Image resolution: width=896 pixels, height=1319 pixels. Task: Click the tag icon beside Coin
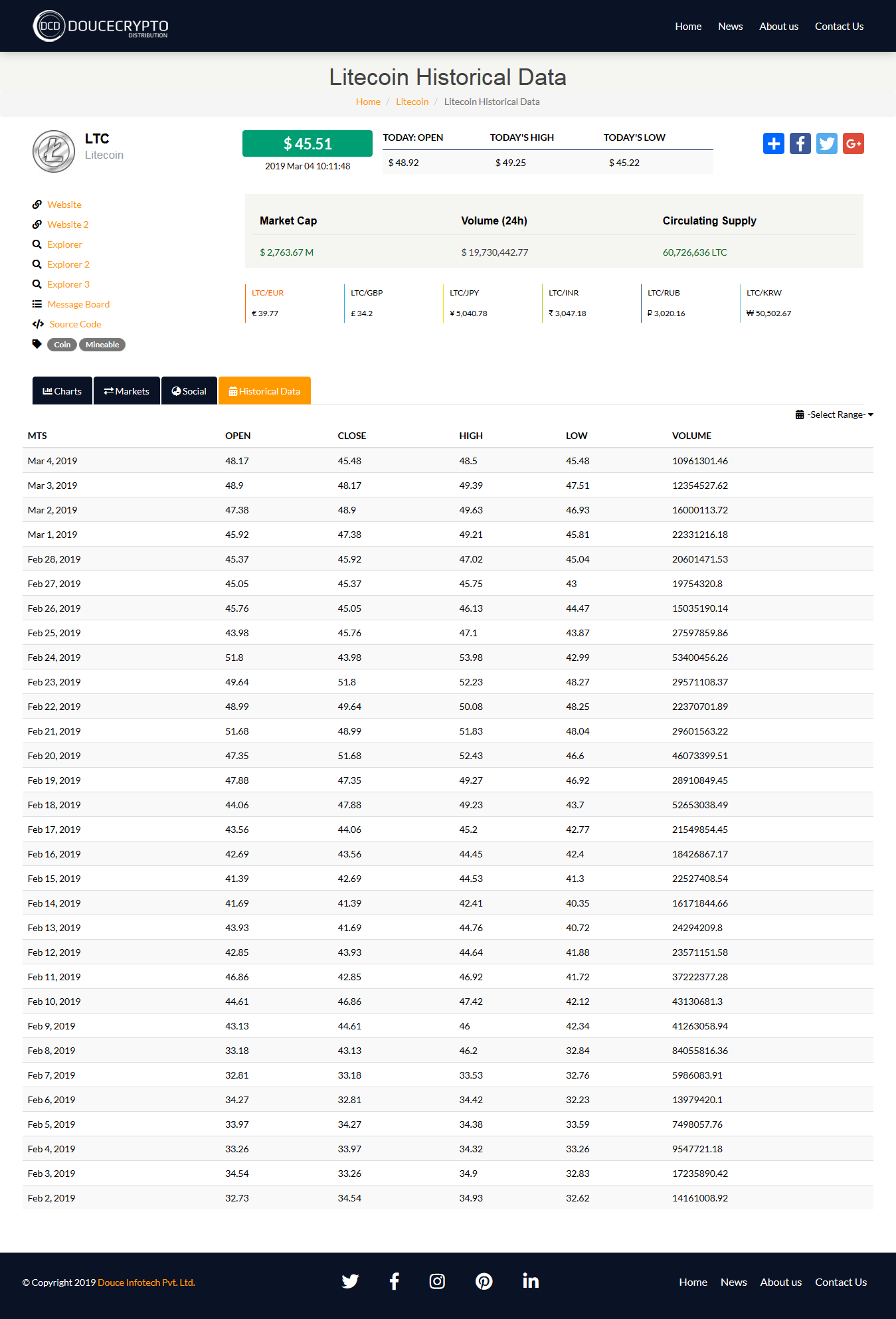37,344
